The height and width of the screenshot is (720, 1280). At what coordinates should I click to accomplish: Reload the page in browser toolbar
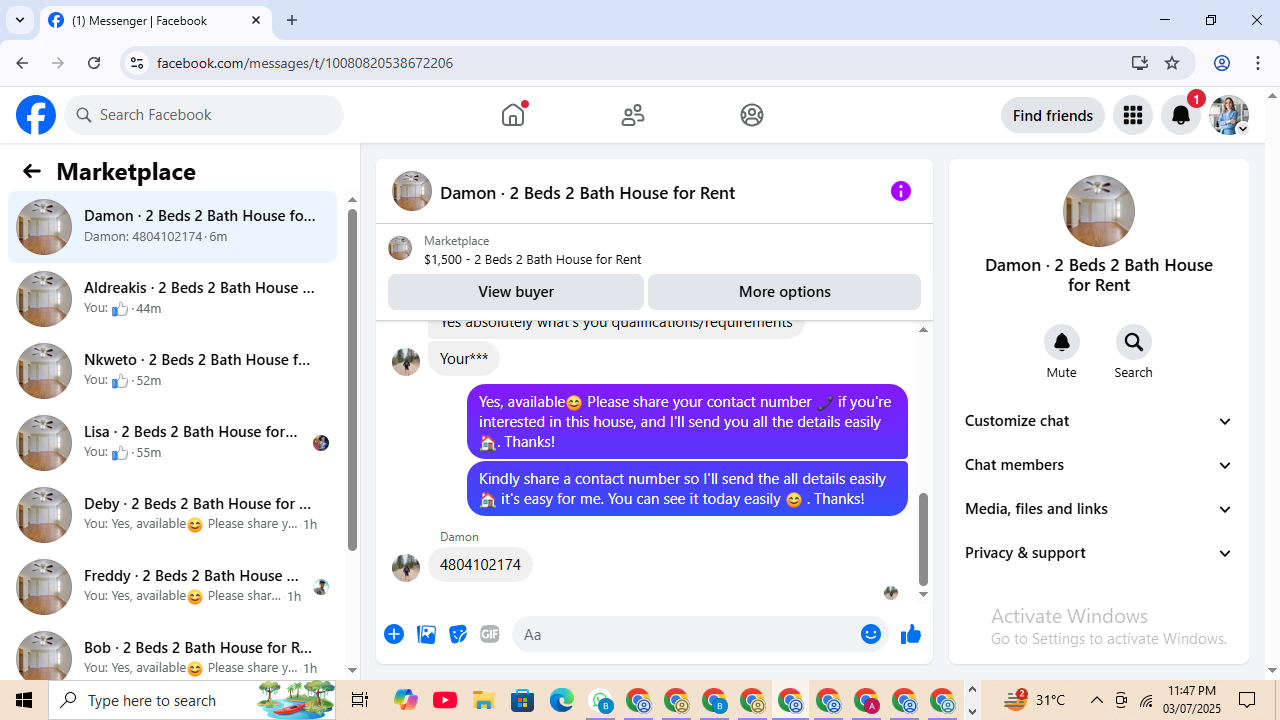tap(94, 63)
